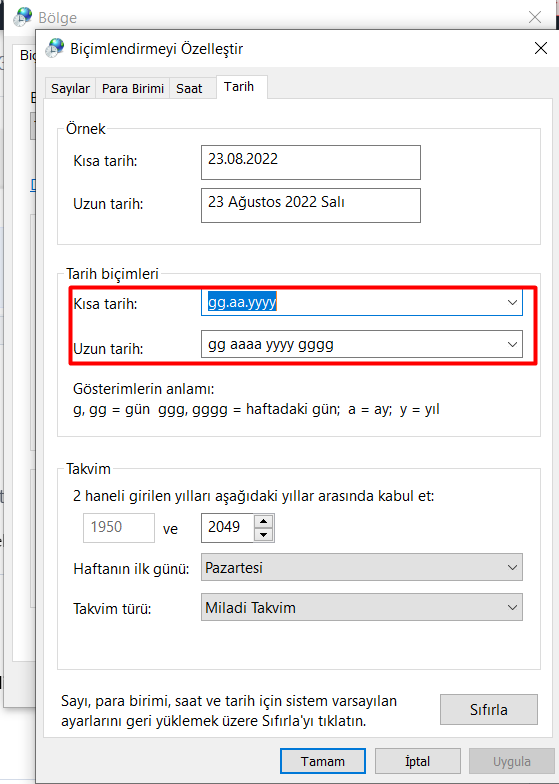The width and height of the screenshot is (559, 784).
Task: Click the Sıfırla reset button
Action: (x=488, y=710)
